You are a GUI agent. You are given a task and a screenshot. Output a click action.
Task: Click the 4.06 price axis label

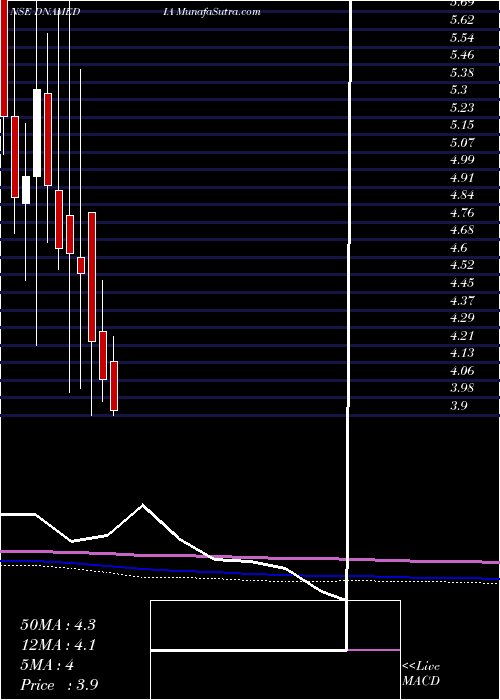tap(462, 371)
